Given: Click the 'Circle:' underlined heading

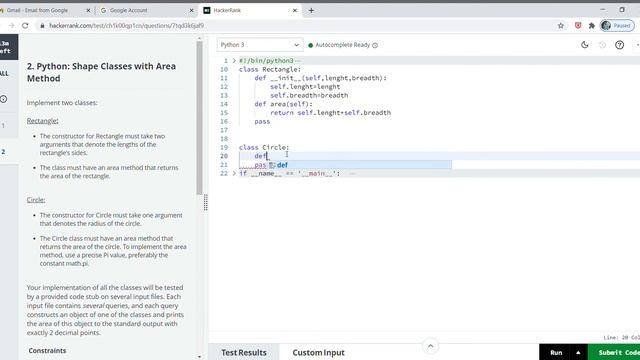Looking at the screenshot, I should coord(36,200).
